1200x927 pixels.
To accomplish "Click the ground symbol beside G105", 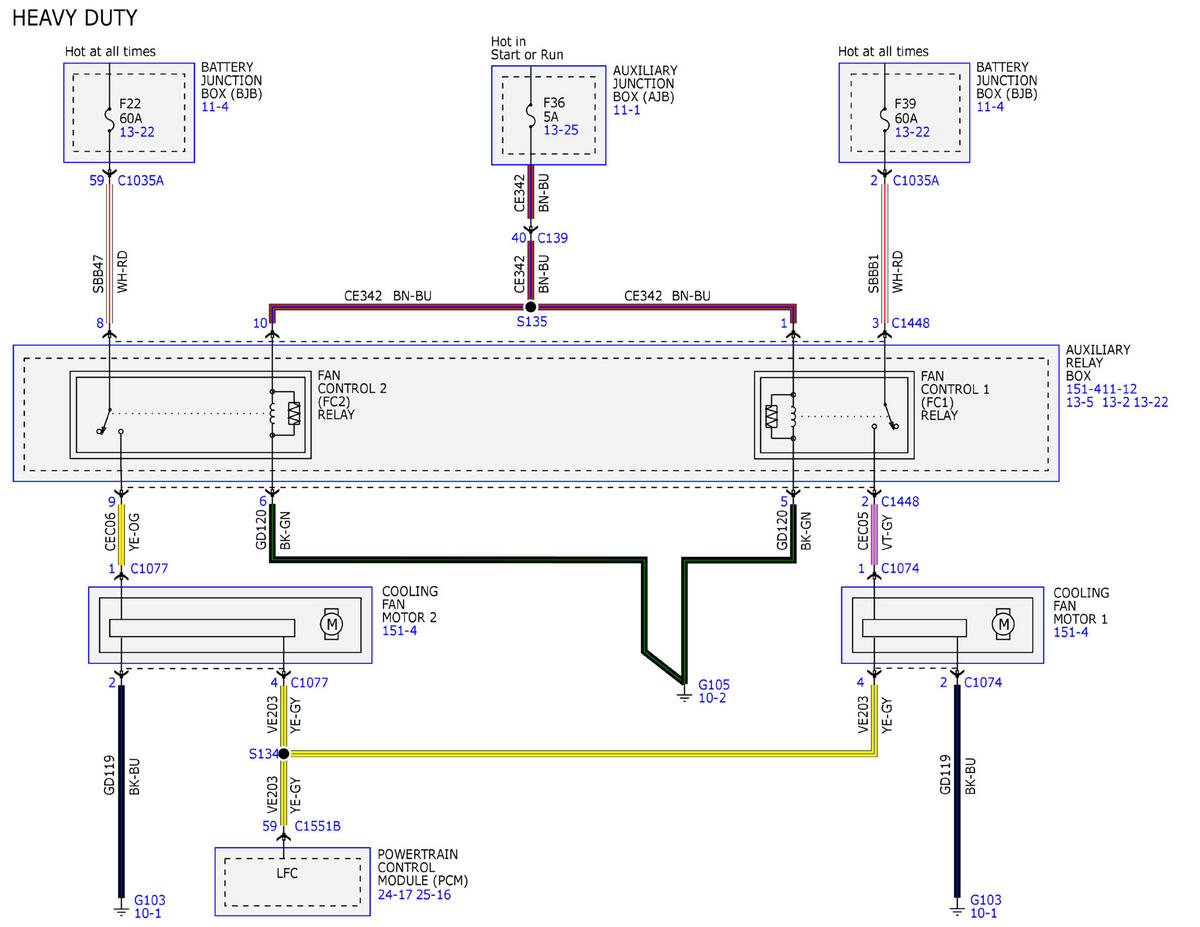I will click(685, 694).
